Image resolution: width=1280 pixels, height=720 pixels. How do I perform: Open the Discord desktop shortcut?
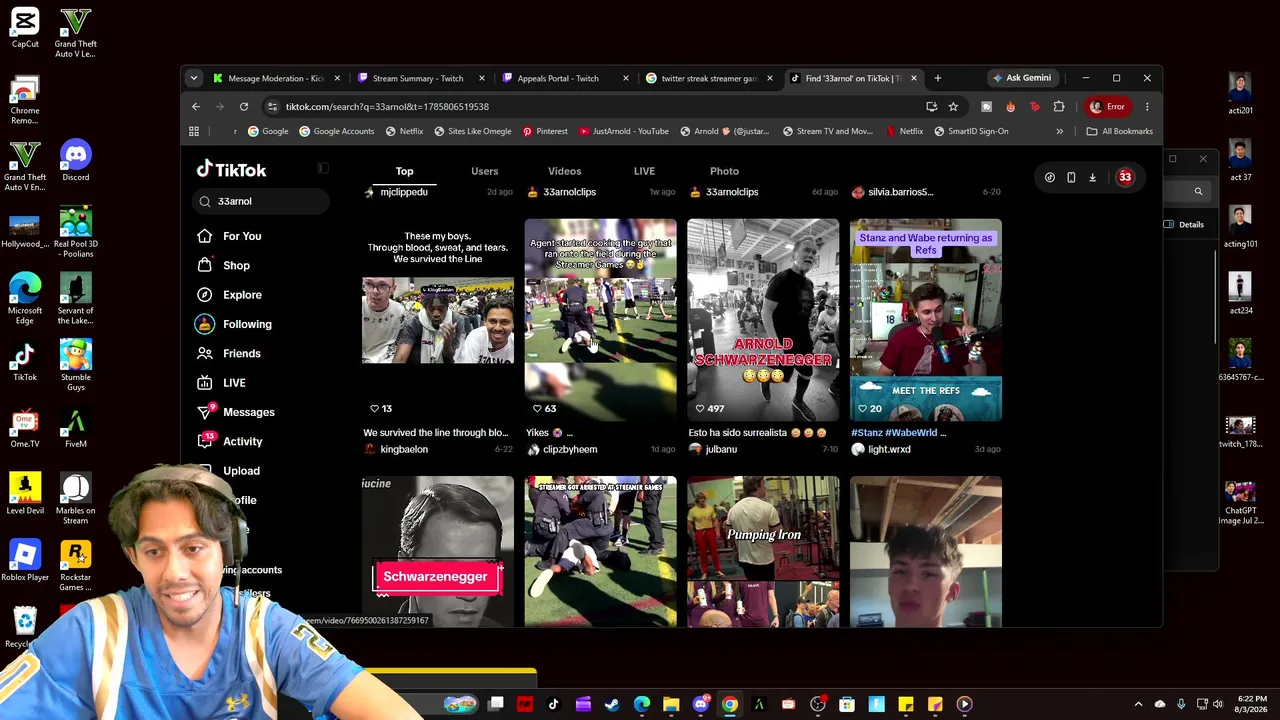click(x=75, y=162)
